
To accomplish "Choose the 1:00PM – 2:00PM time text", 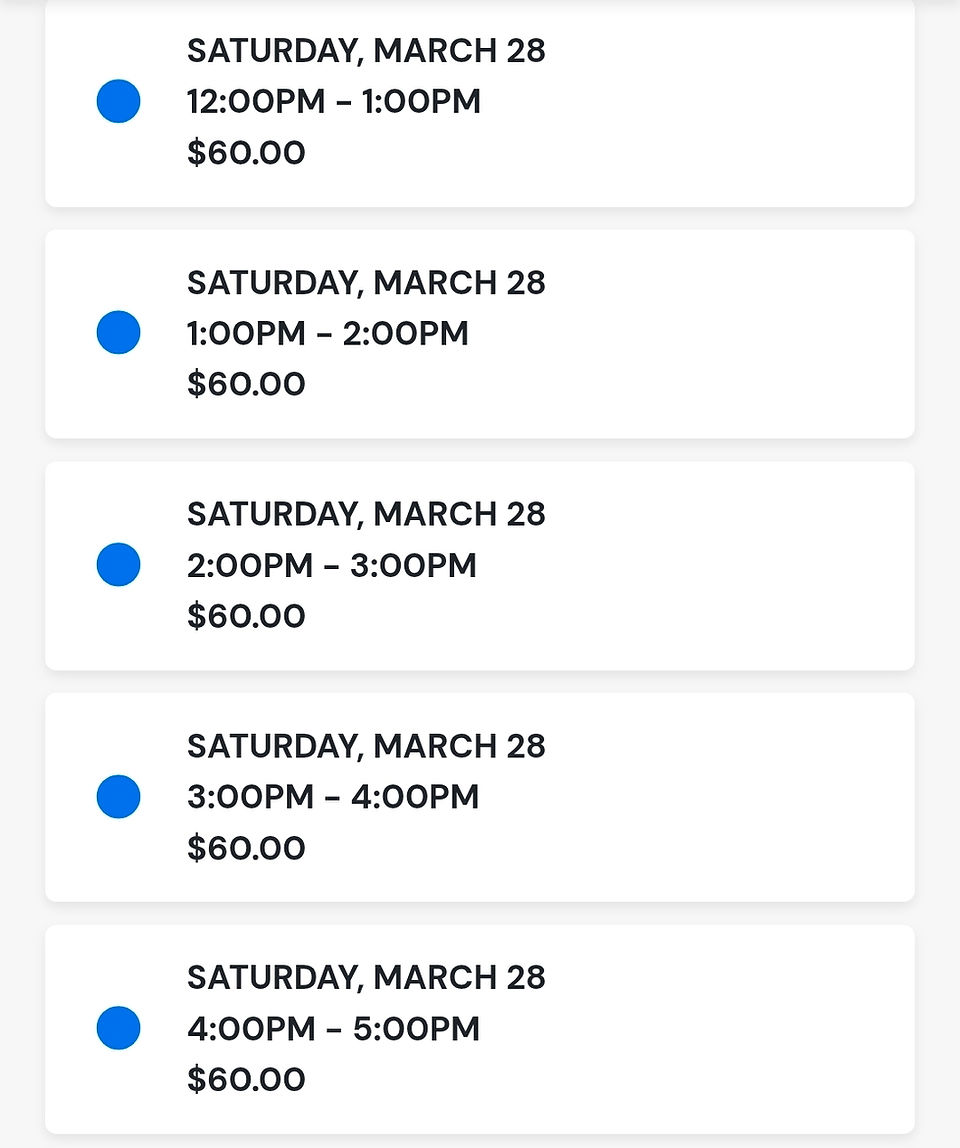I will point(328,333).
